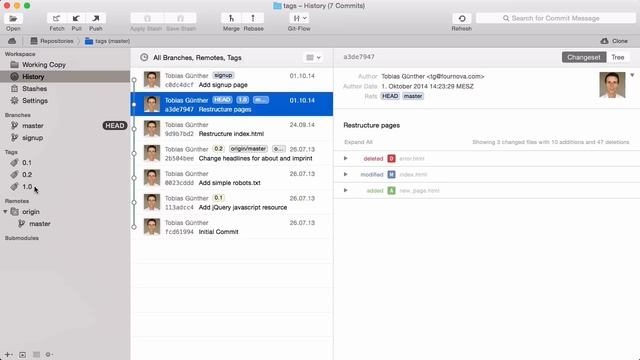Open a repository with the Open icon

coord(13,18)
